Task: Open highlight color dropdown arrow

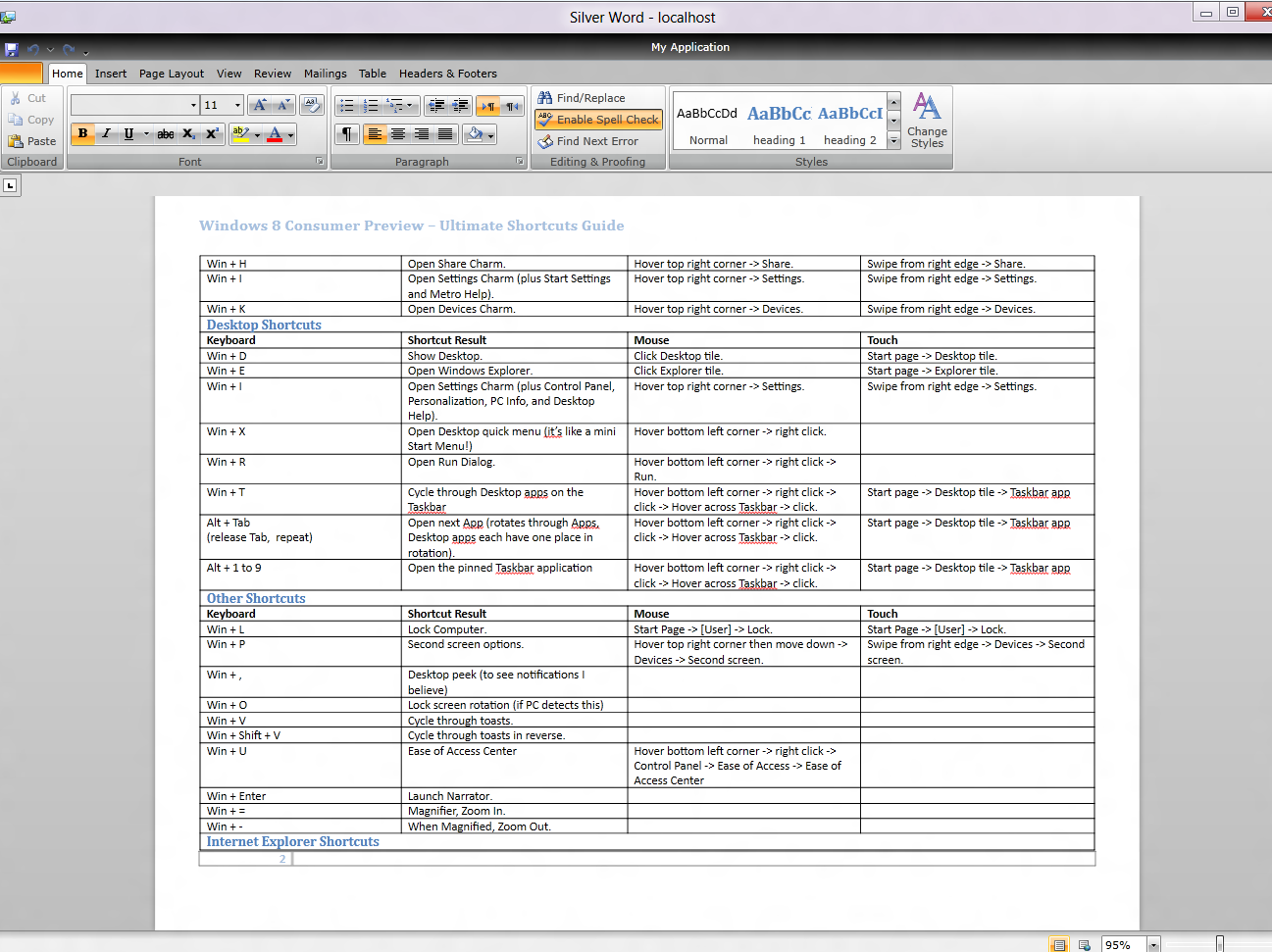Action: (x=257, y=135)
